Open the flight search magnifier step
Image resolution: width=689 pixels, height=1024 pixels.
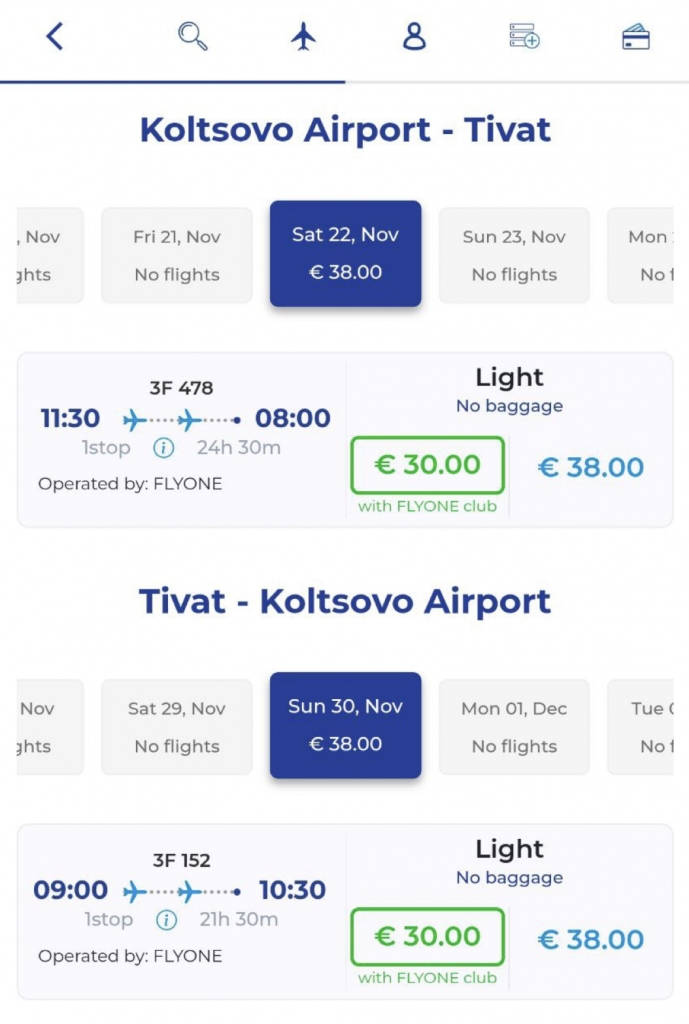(192, 37)
